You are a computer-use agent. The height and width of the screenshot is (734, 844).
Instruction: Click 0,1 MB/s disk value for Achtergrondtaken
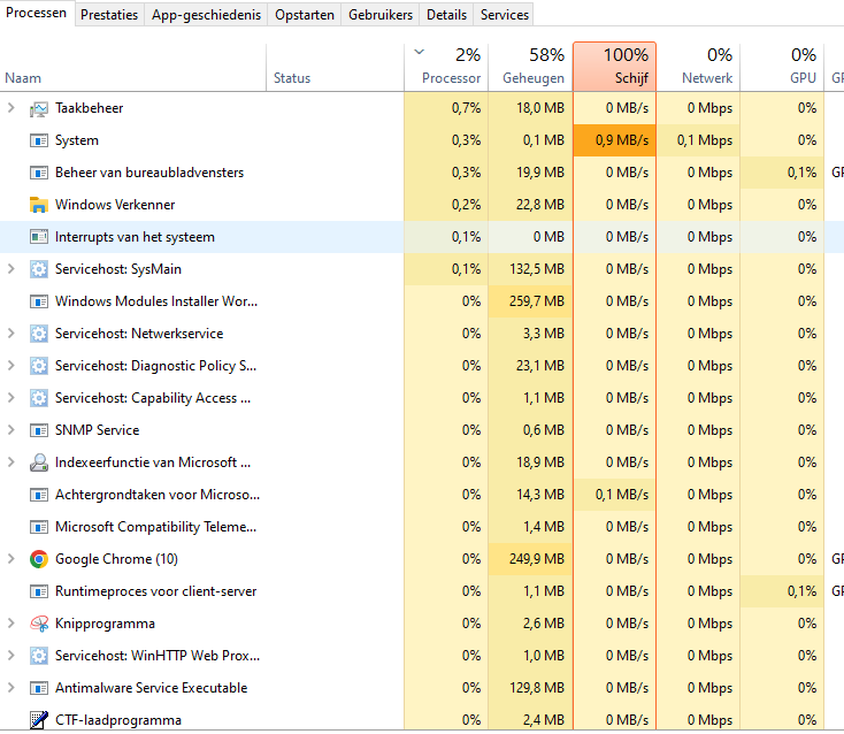coord(622,495)
